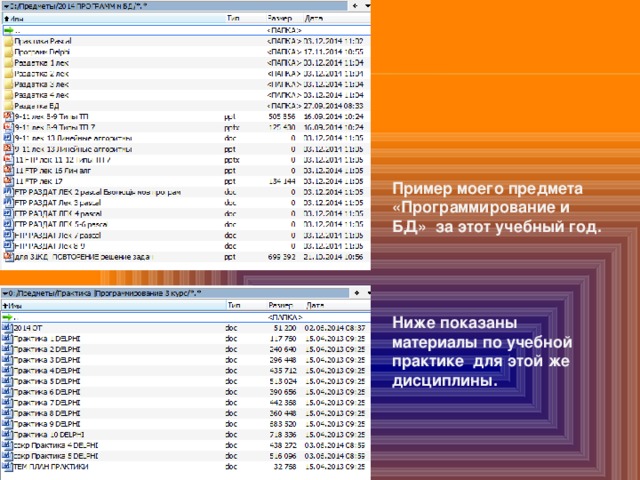Click the date 27.09.2014 08:33
This screenshot has width=640, height=480.
333,106
